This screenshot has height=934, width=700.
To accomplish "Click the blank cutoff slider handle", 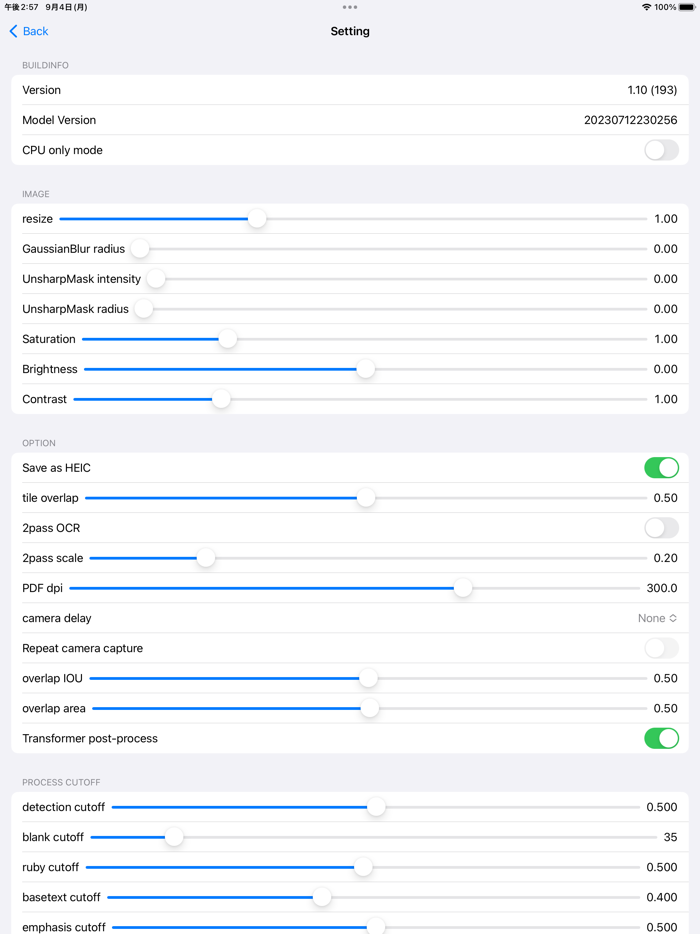I will point(174,837).
